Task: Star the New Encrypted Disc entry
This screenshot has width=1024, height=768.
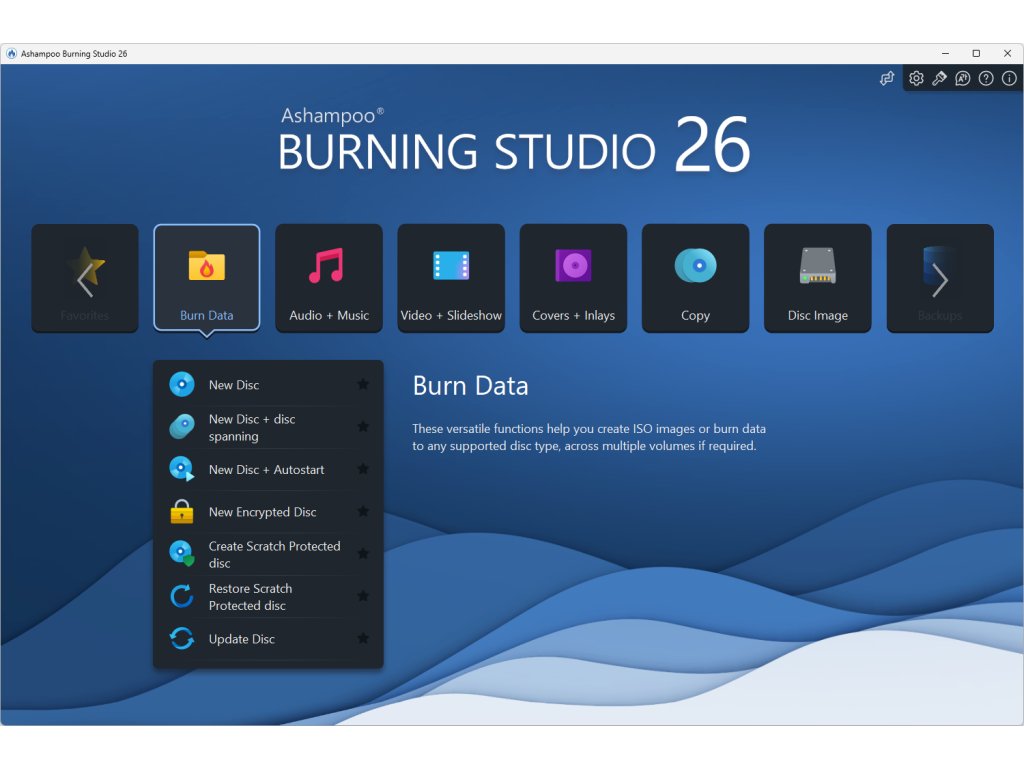Action: pyautogui.click(x=363, y=512)
